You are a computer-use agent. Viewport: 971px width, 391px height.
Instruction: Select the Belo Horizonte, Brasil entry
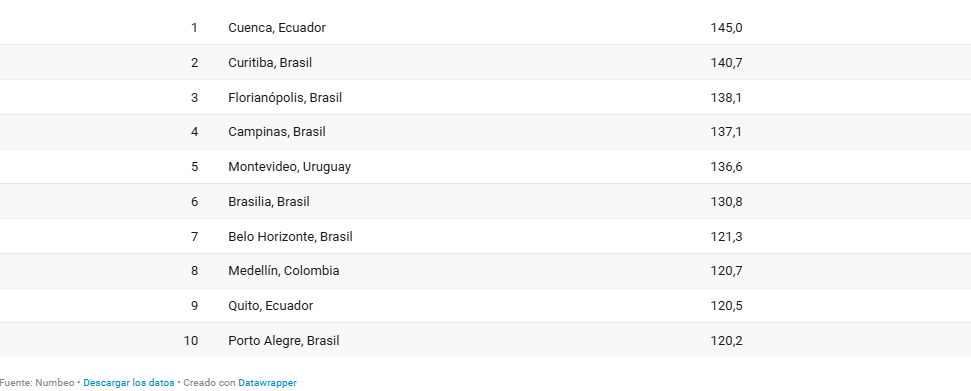[x=290, y=236]
